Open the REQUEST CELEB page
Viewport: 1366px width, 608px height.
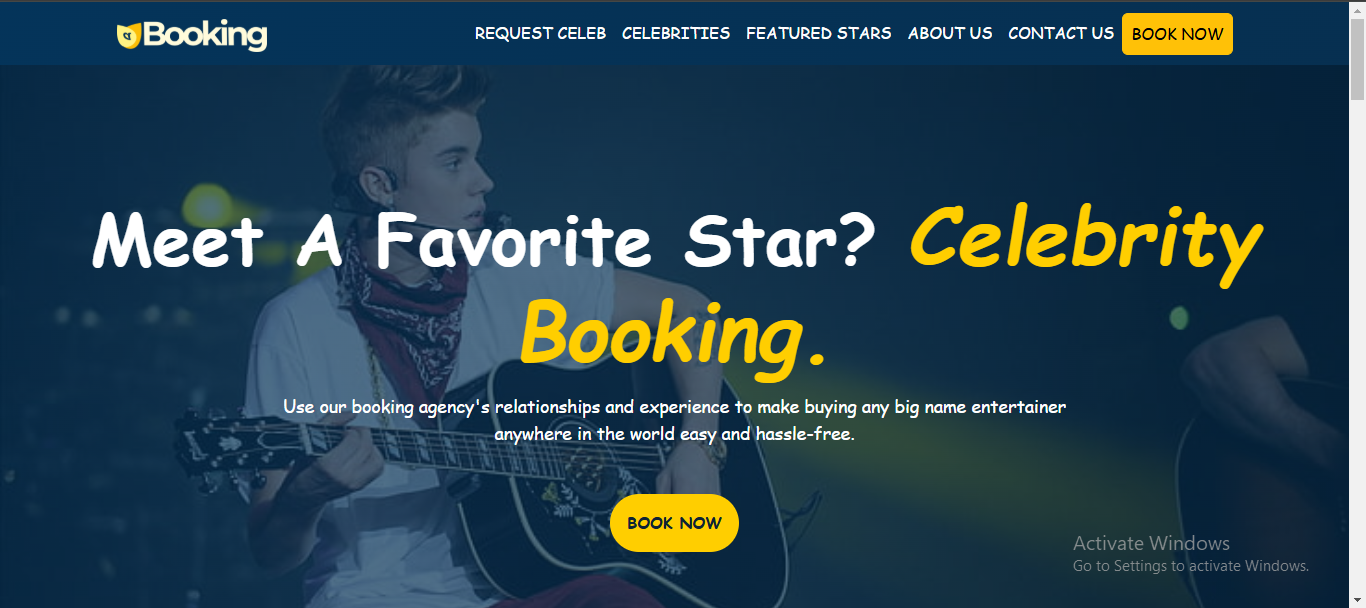[x=540, y=33]
